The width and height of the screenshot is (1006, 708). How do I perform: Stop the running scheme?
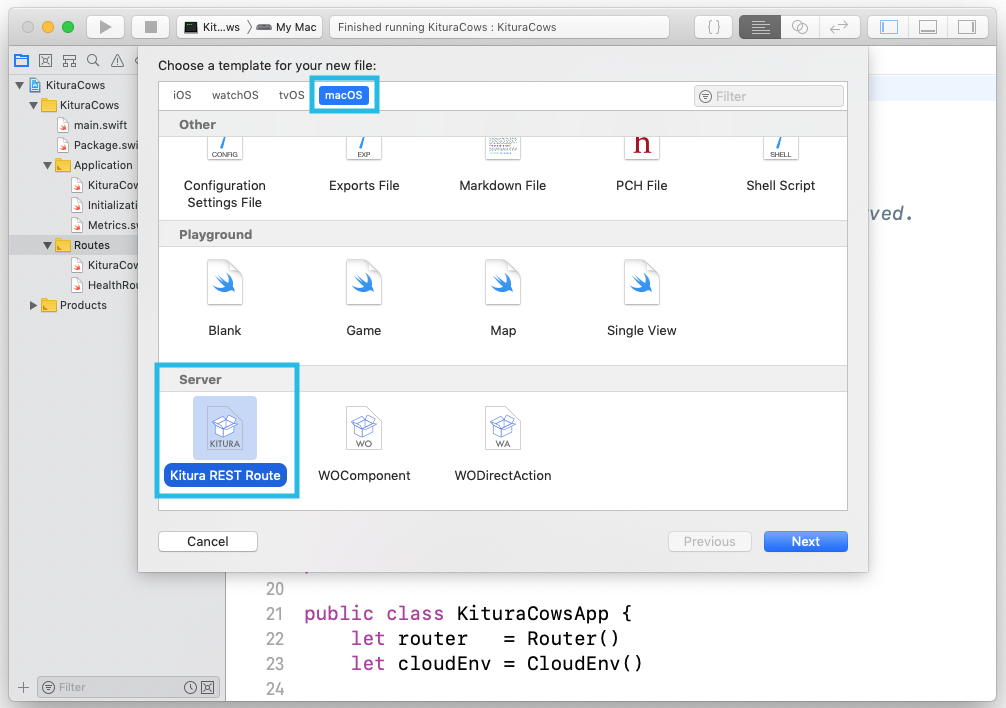[151, 27]
